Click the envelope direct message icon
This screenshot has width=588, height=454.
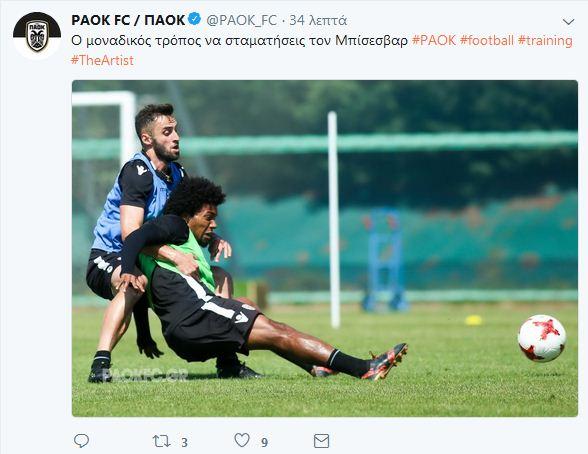[x=321, y=441]
